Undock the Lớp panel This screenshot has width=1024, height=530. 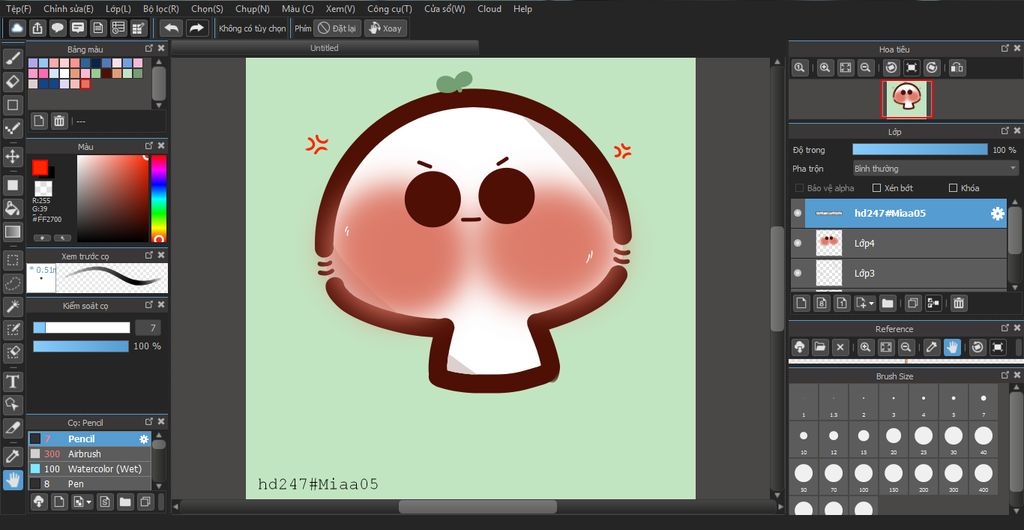1004,131
